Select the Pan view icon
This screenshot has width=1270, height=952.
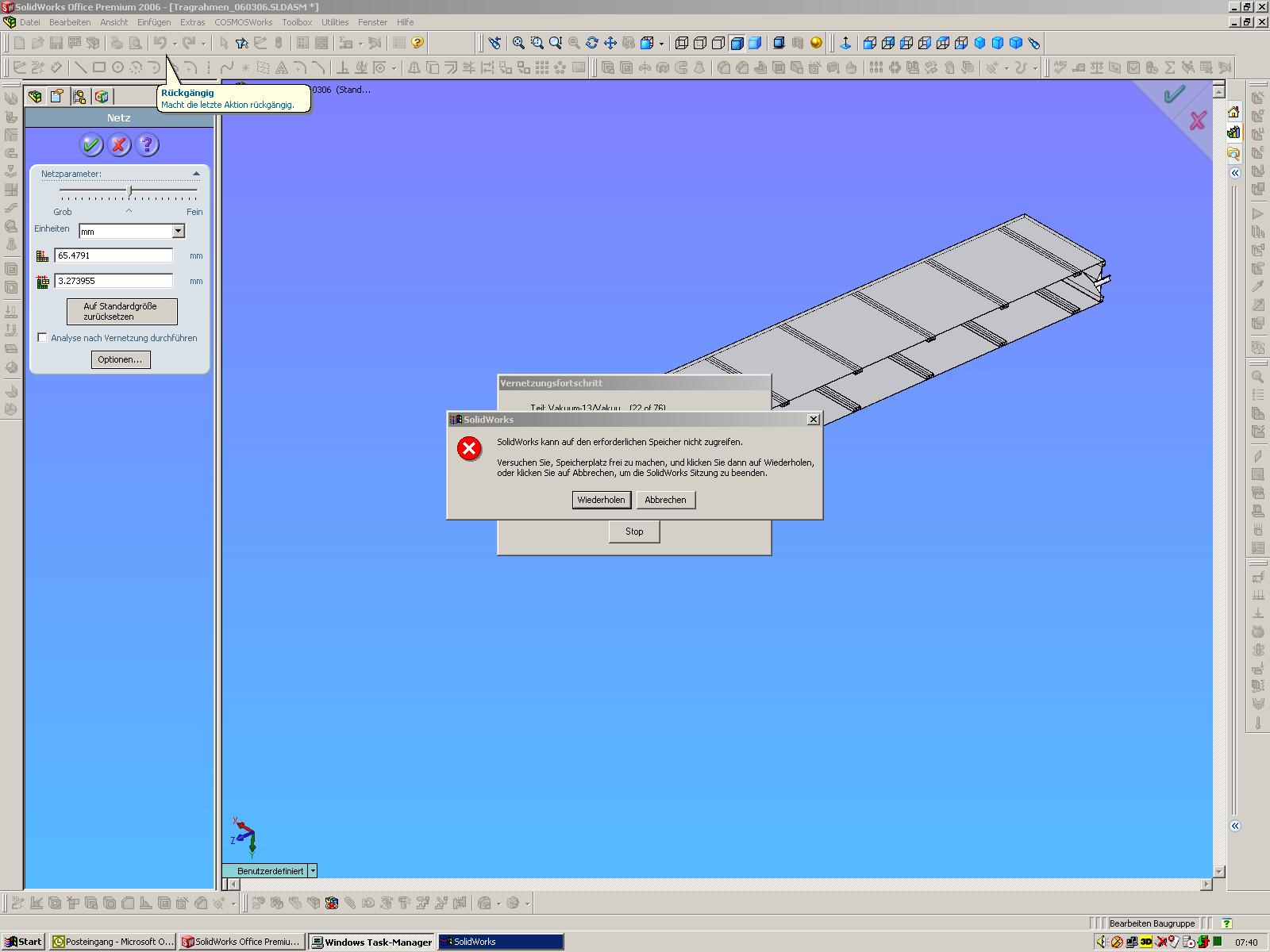click(610, 43)
